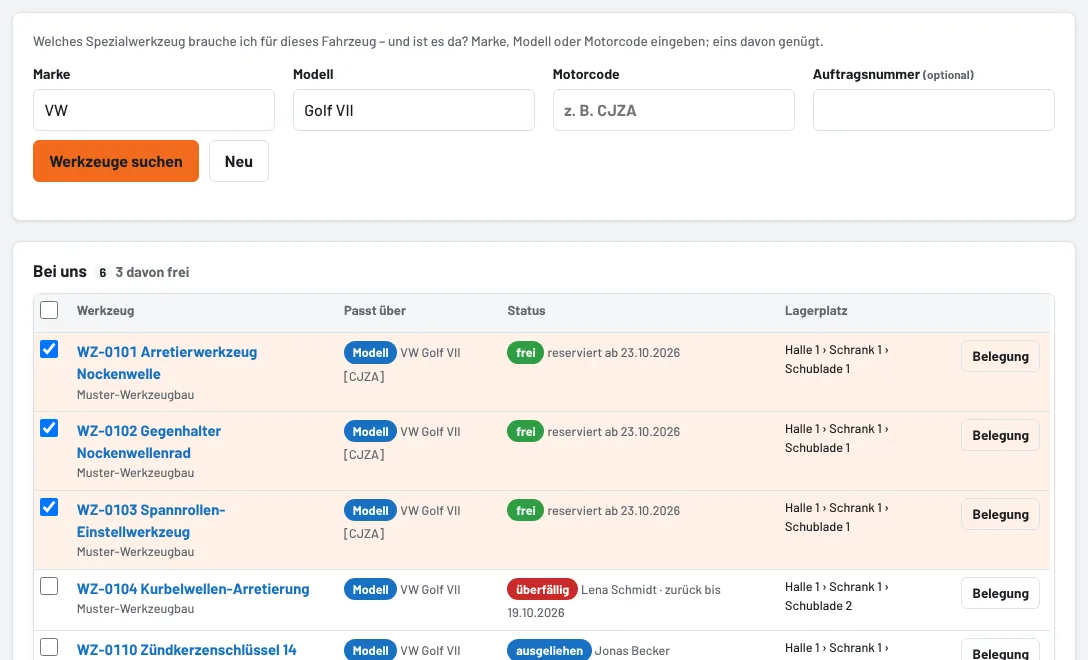Viewport: 1088px width, 660px height.
Task: Click the Lagerplatz column header
Action: [816, 311]
